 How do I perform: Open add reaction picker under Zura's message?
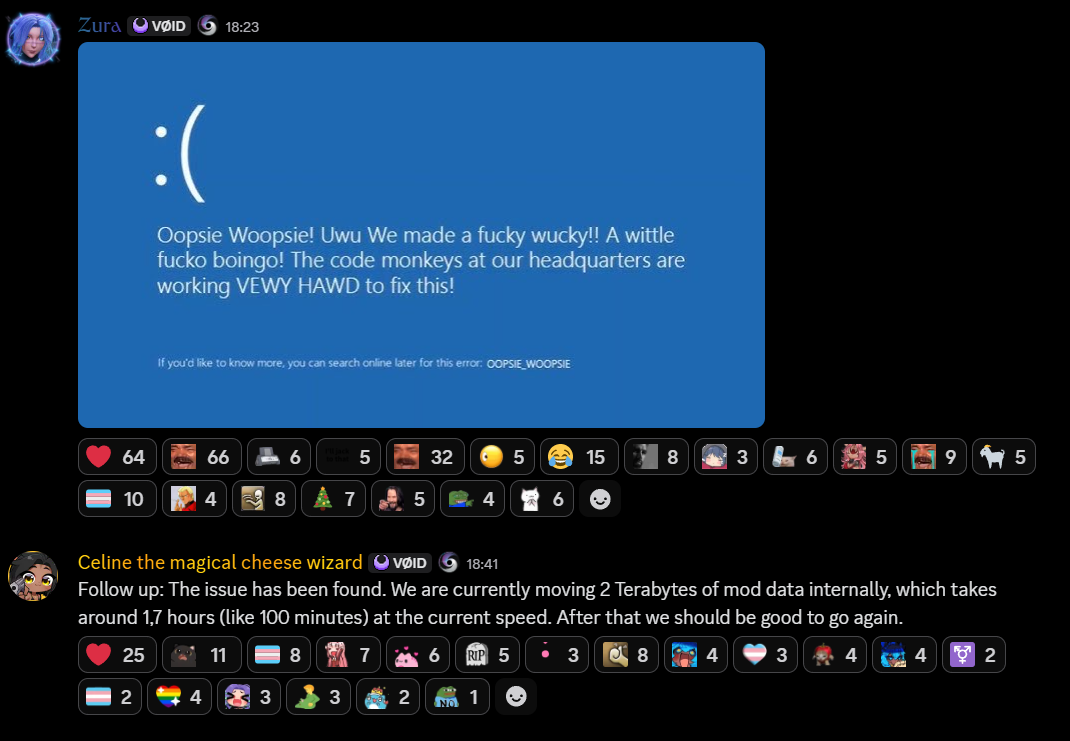pyautogui.click(x=600, y=499)
